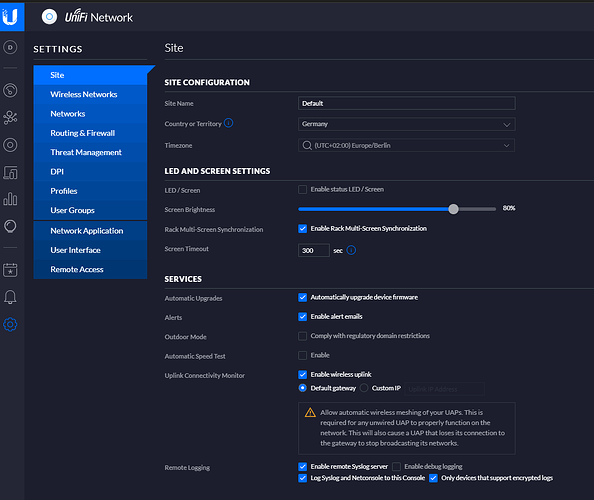The width and height of the screenshot is (594, 500).
Task: Open the Insights lightbulb icon
Action: 10,227
